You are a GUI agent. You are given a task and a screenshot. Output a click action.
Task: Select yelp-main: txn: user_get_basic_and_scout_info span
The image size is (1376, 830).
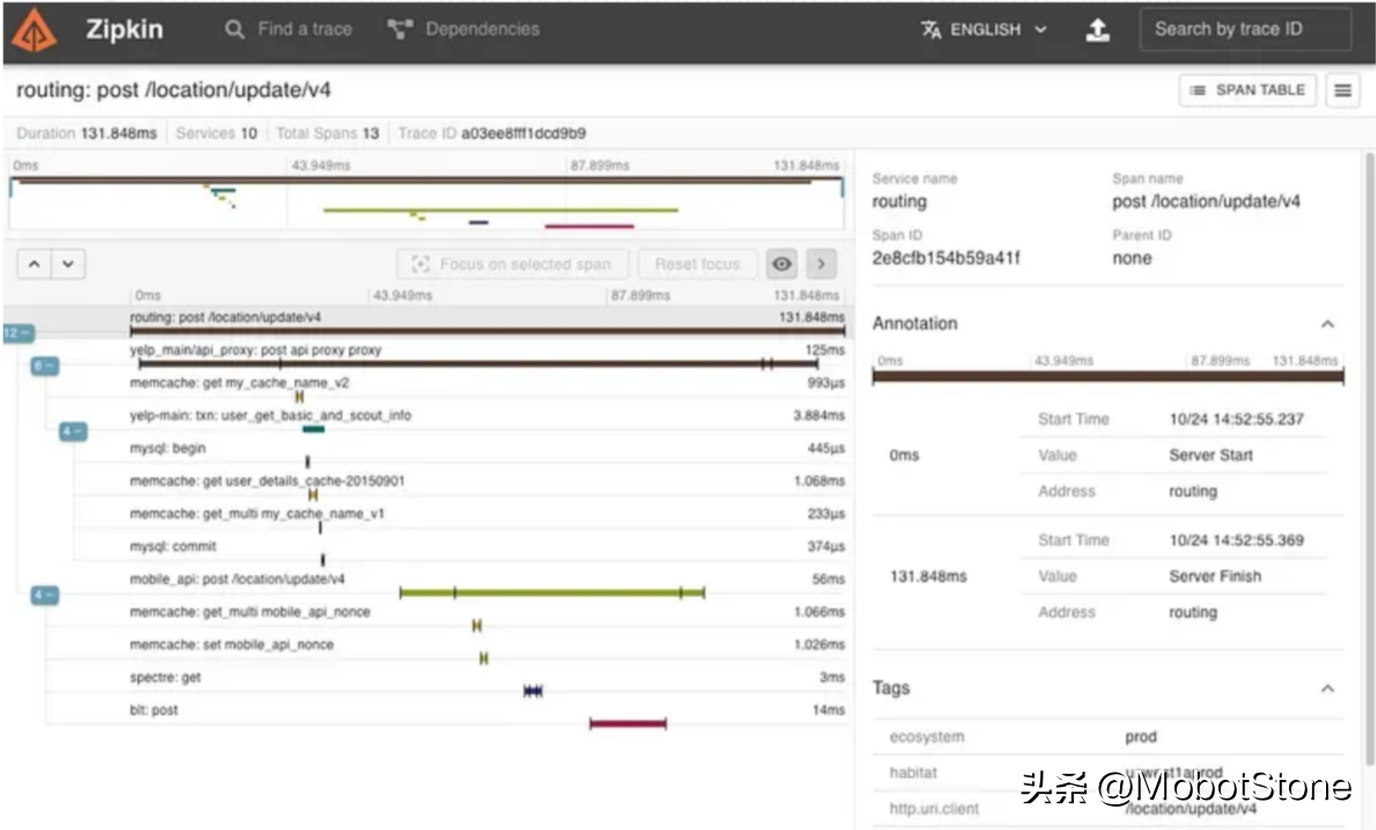(487, 421)
